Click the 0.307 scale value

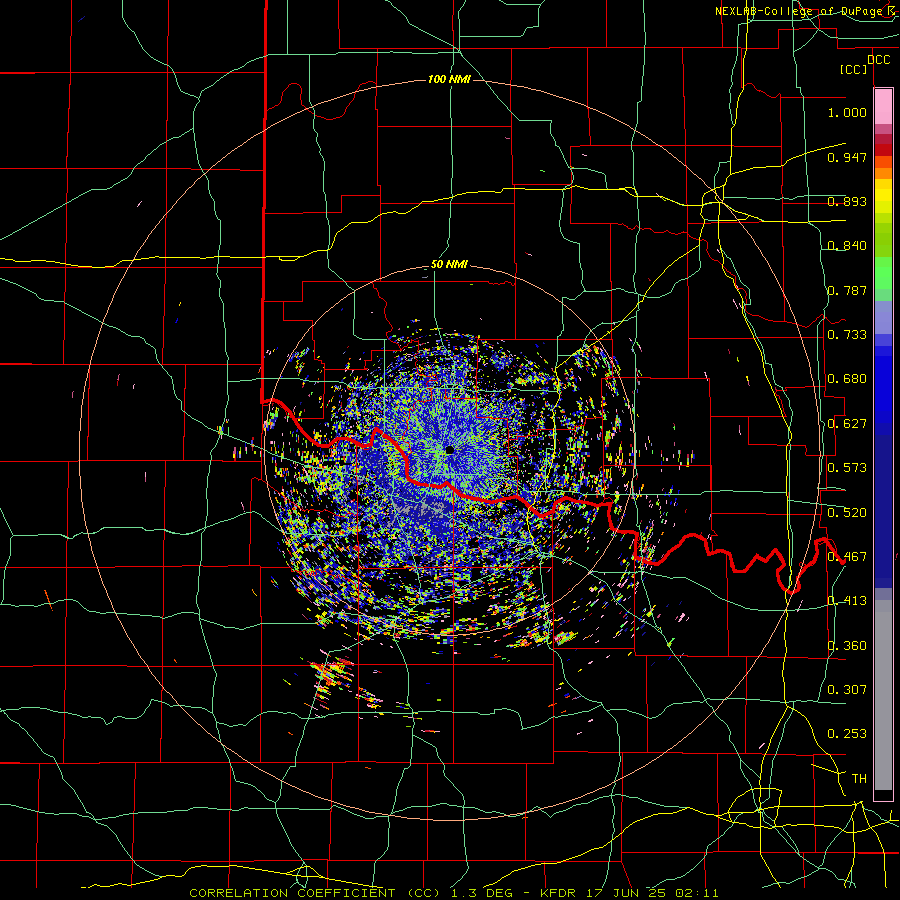click(x=847, y=690)
